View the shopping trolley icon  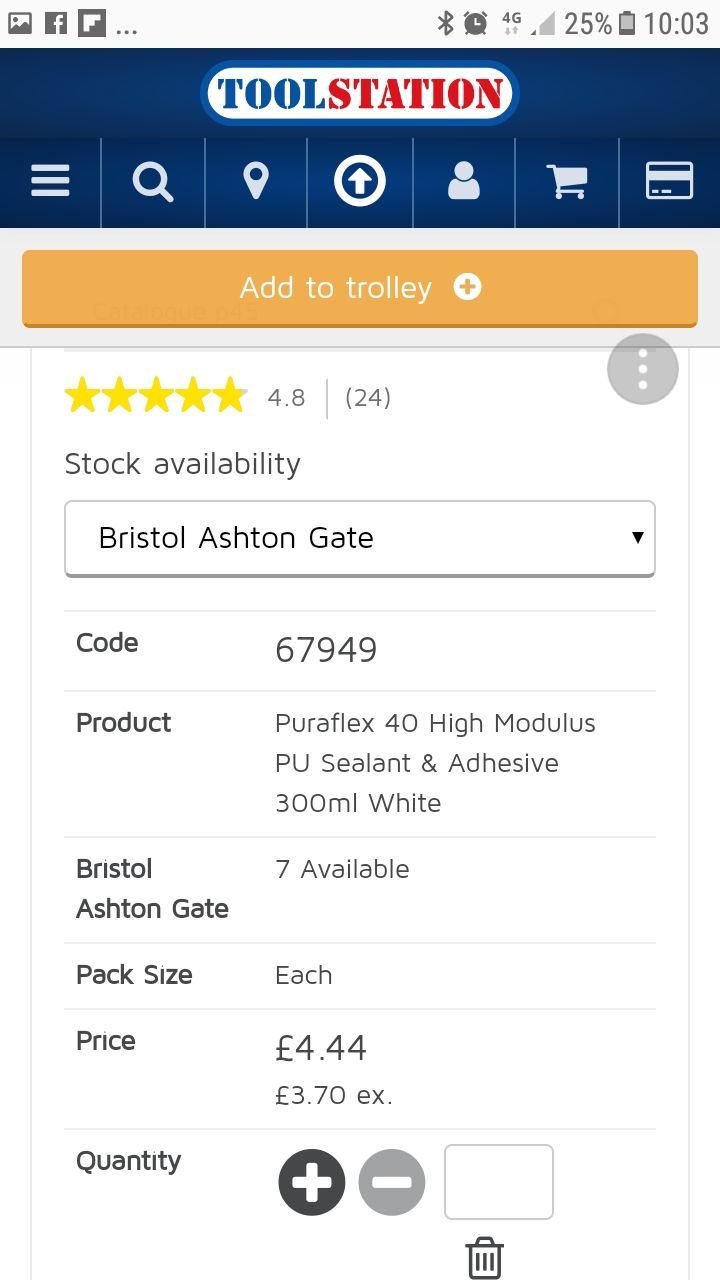coord(567,182)
